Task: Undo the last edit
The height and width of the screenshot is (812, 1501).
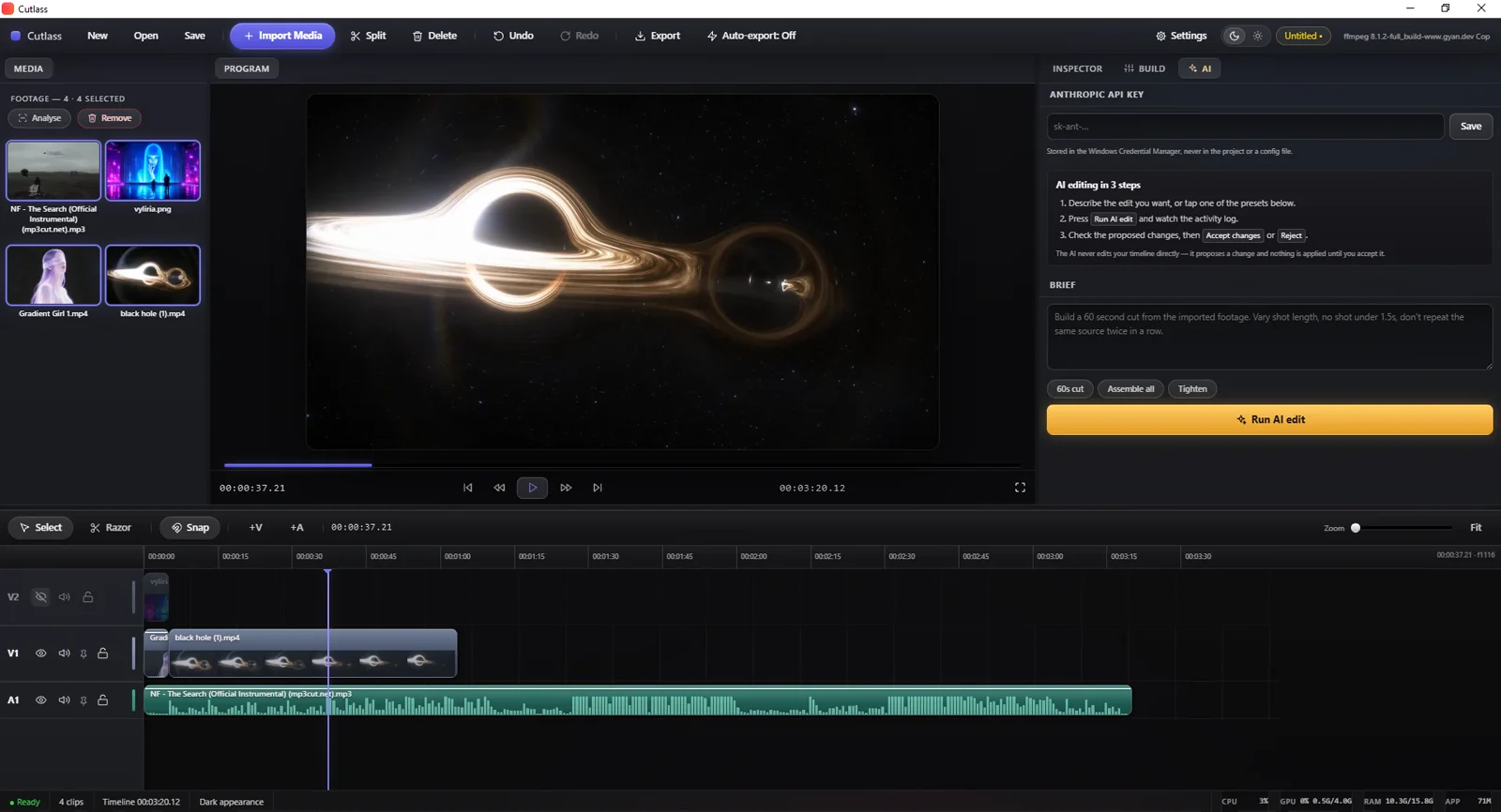Action: coord(513,36)
